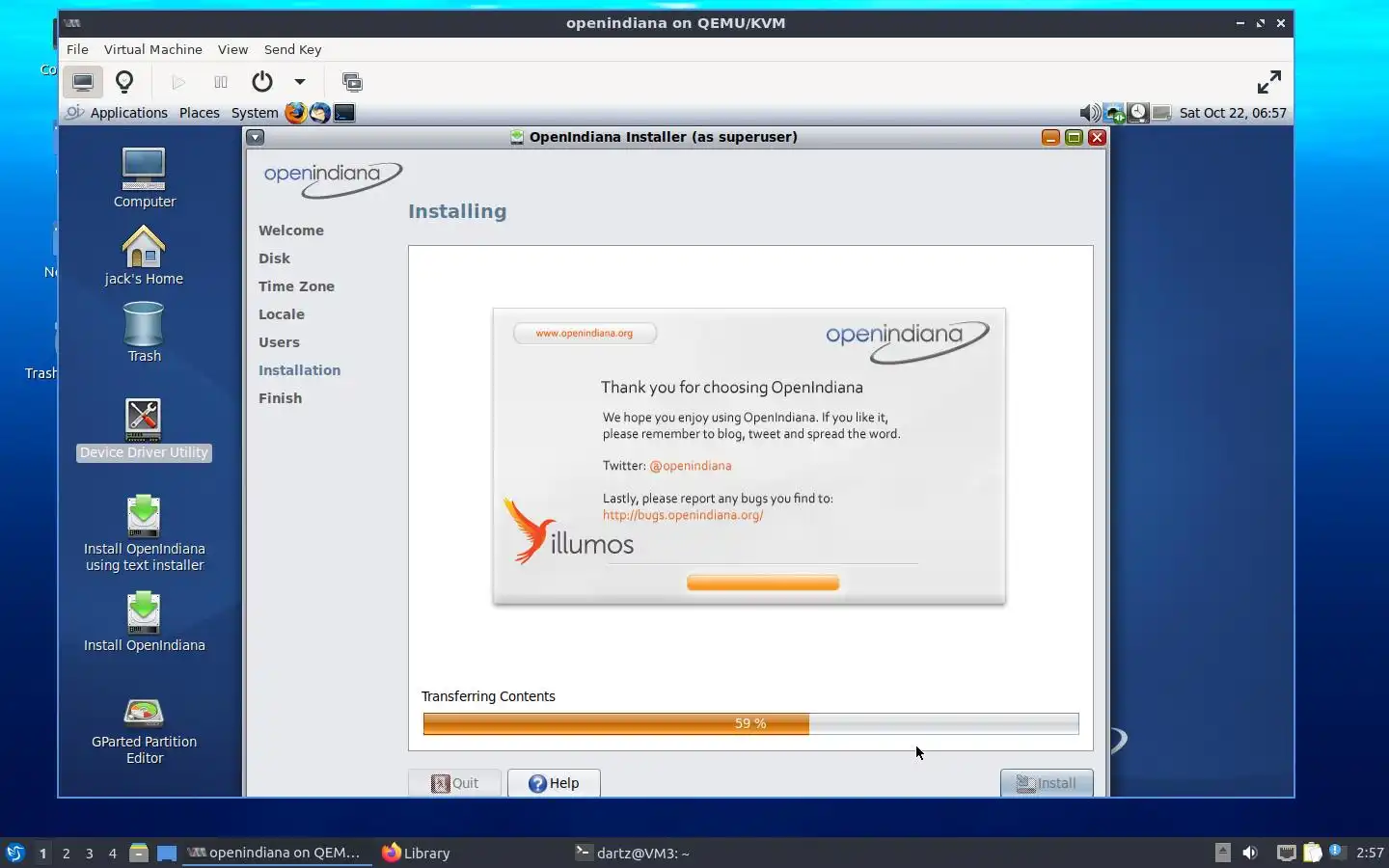Launch Thunderbird from the guest panel

click(319, 113)
